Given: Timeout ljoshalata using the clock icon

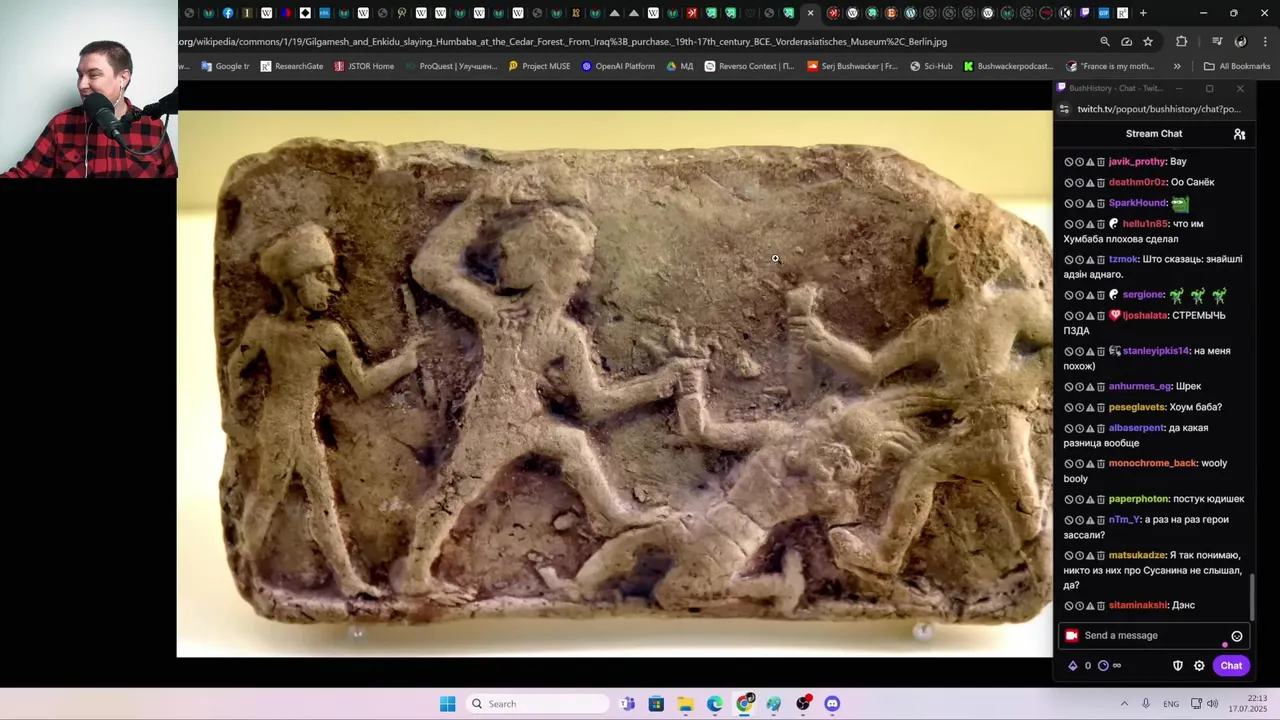Looking at the screenshot, I should click(1080, 316).
